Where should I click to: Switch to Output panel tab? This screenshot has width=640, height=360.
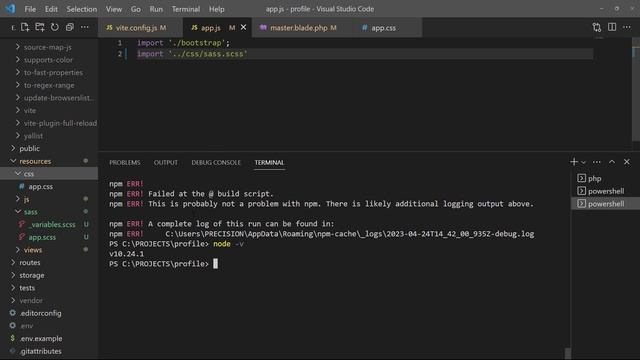click(x=166, y=162)
